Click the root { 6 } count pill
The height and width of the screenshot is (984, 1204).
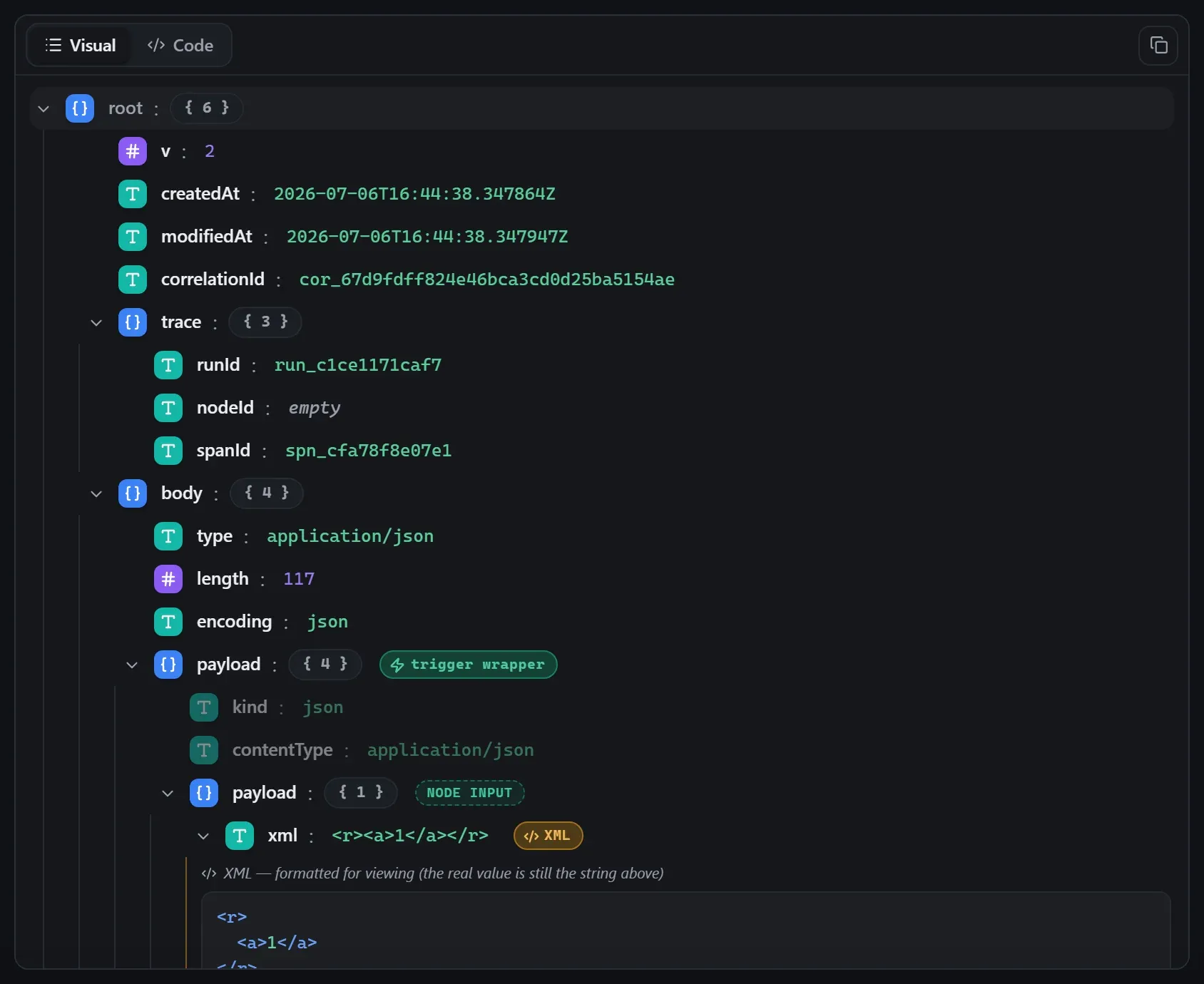point(207,108)
